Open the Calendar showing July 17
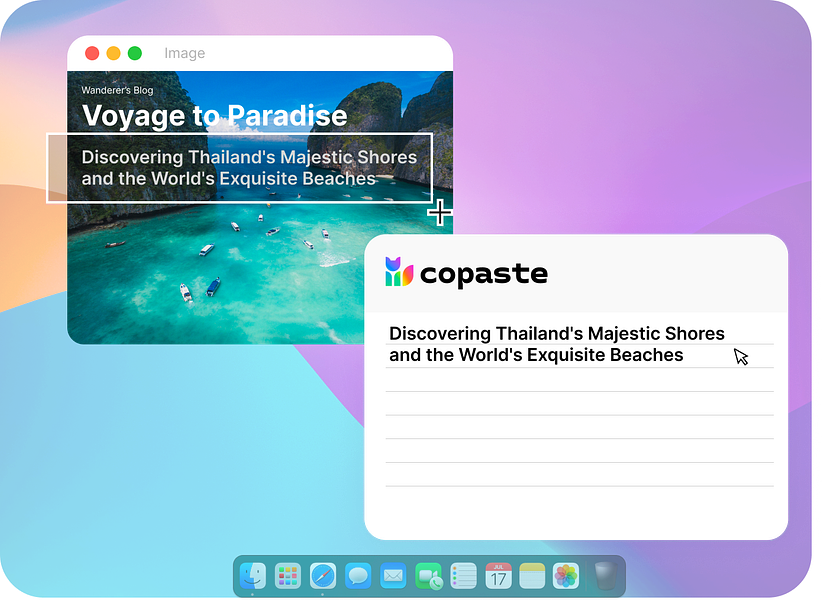Image resolution: width=824 pixels, height=600 pixels. tap(498, 576)
